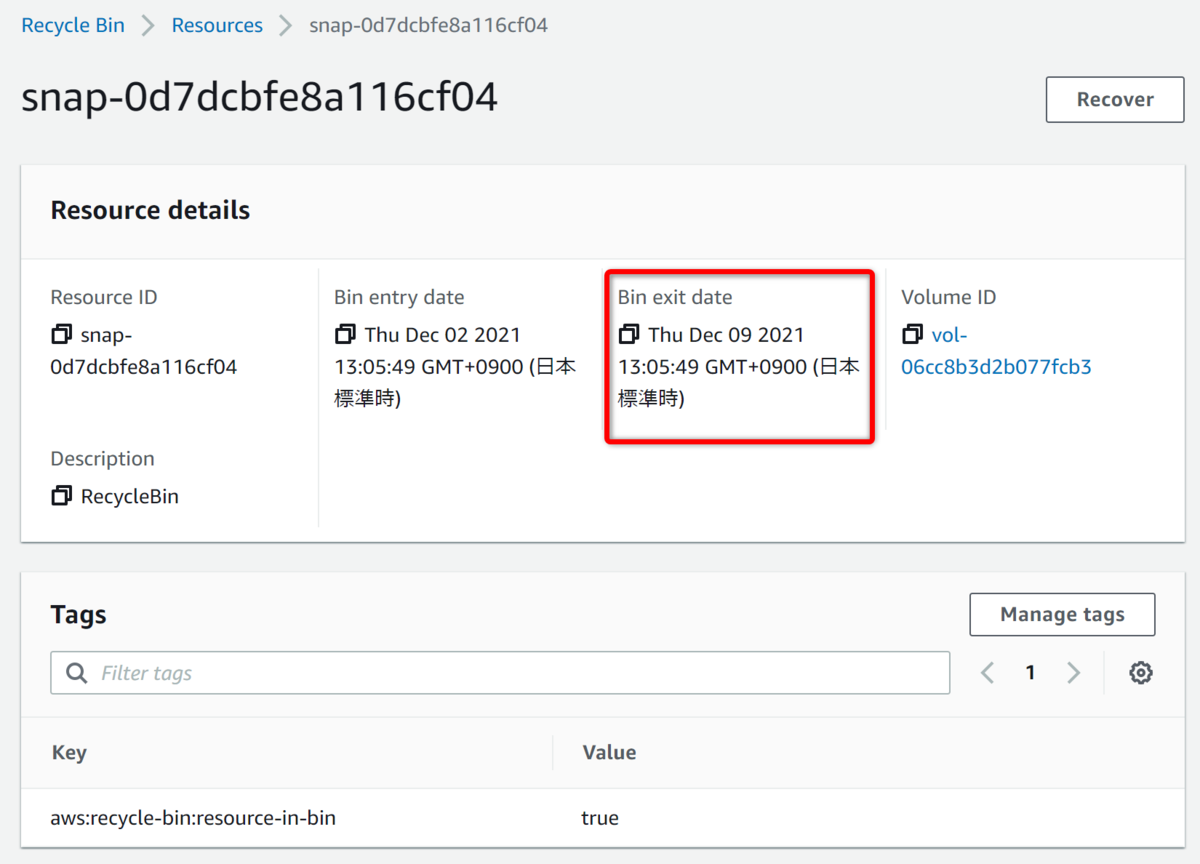
Task: Click the page title snap-0d7dcbfe8a116cf04
Action: (x=259, y=98)
